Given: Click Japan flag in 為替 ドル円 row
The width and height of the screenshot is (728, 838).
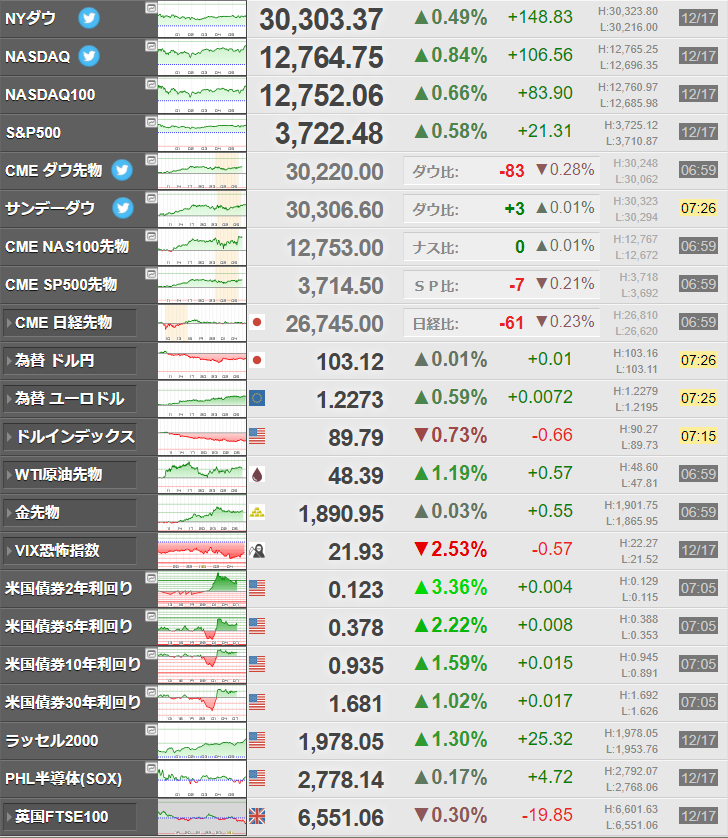Looking at the screenshot, I should click(257, 360).
